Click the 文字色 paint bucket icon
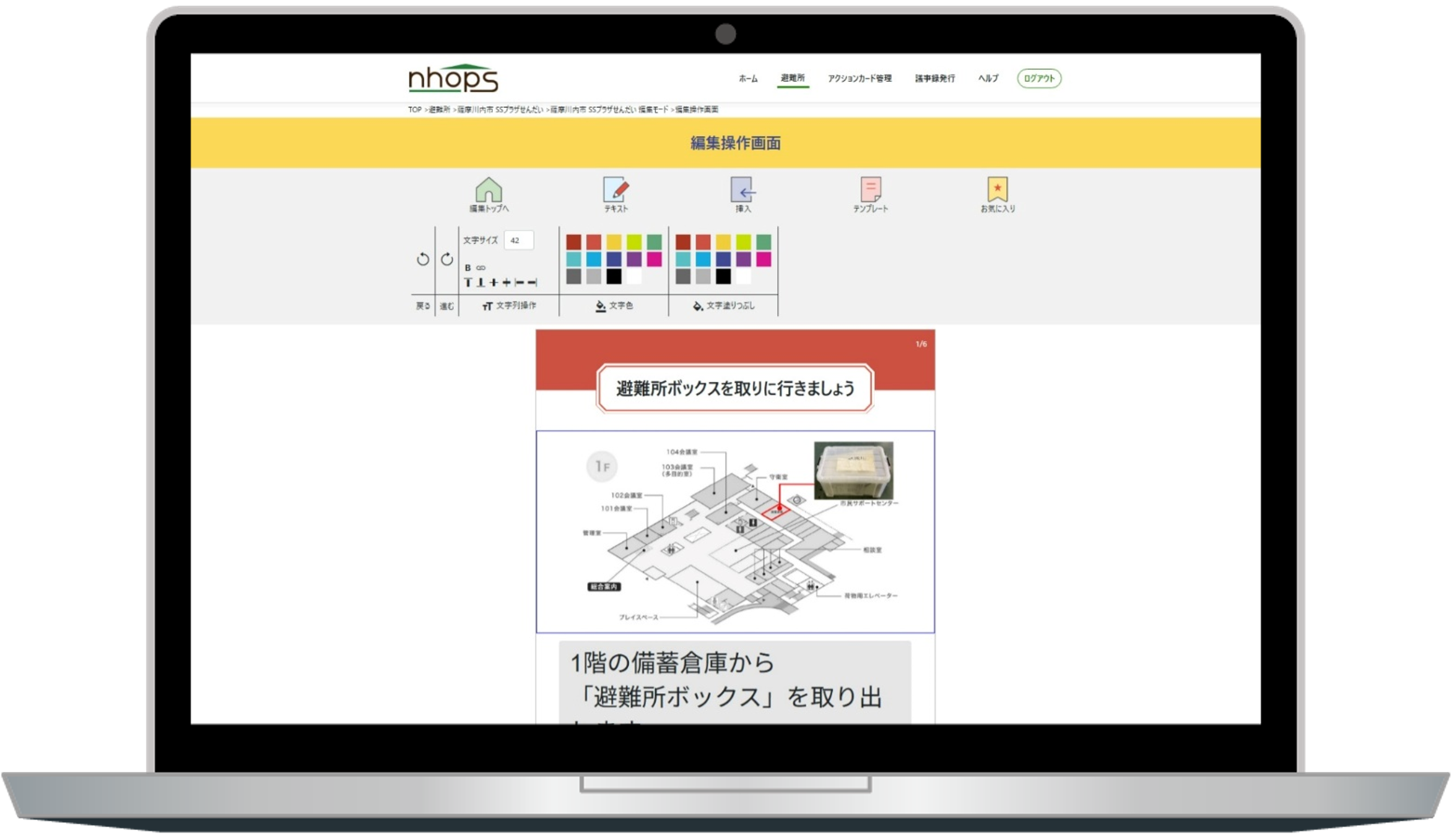This screenshot has height=840, width=1454. [x=600, y=306]
